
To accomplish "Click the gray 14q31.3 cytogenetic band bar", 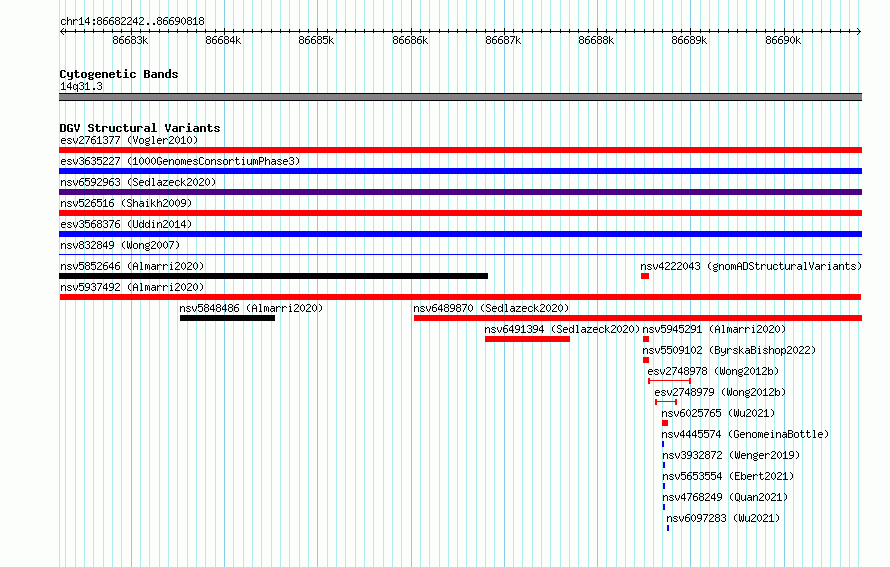I will [x=460, y=97].
